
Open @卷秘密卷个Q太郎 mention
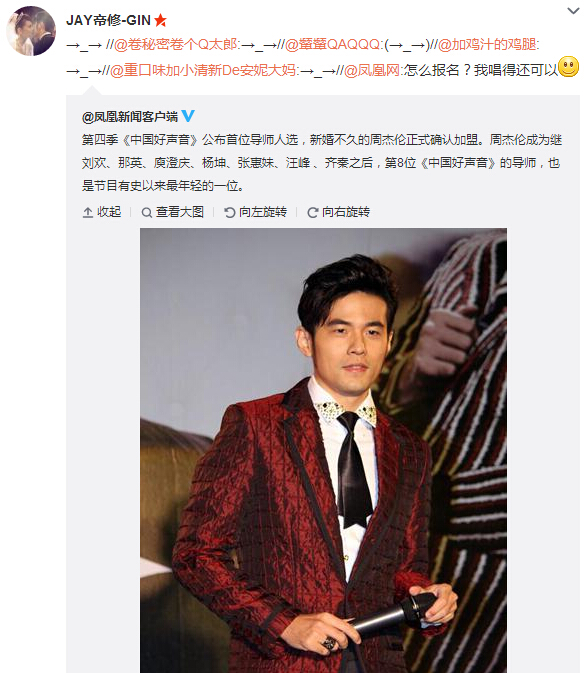(x=175, y=44)
